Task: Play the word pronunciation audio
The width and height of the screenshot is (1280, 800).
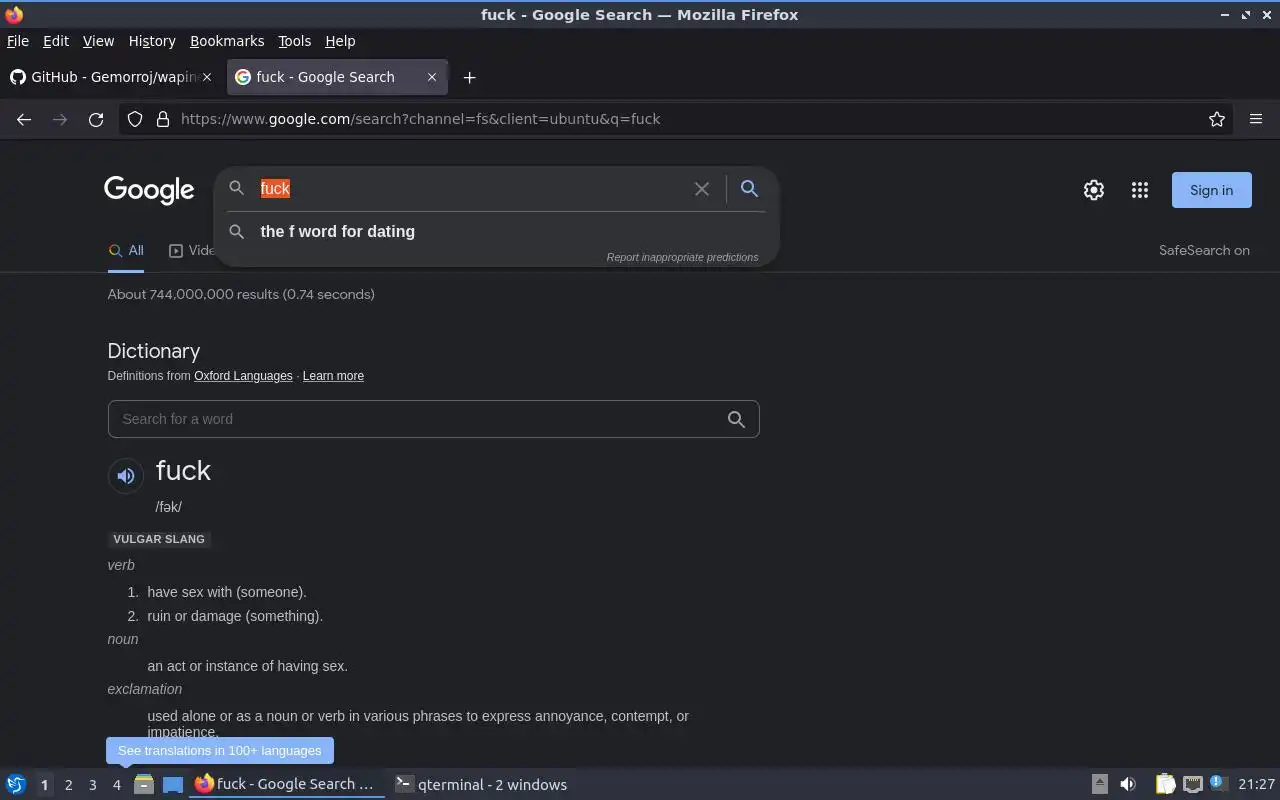Action: click(x=126, y=476)
